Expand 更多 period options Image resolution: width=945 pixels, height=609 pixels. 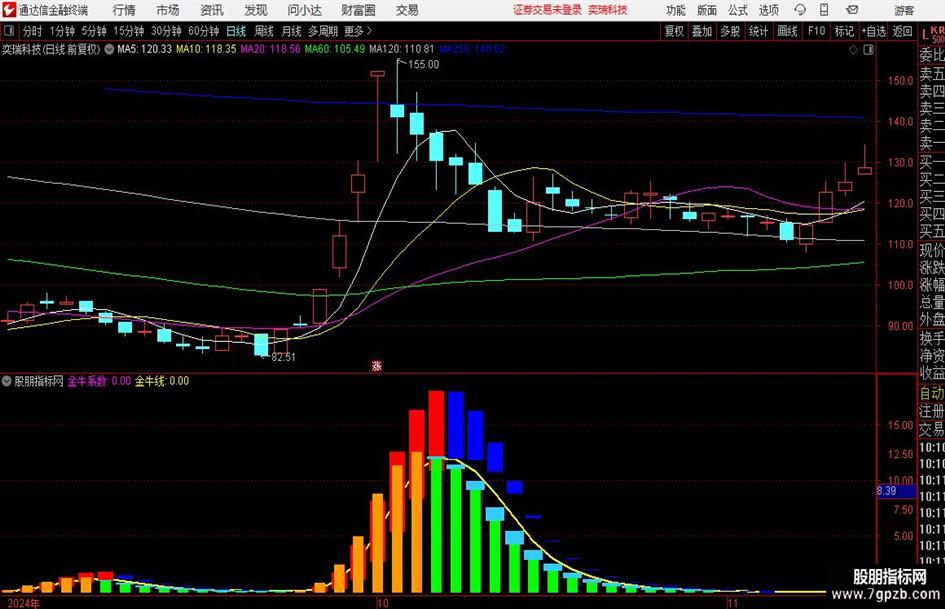point(357,31)
